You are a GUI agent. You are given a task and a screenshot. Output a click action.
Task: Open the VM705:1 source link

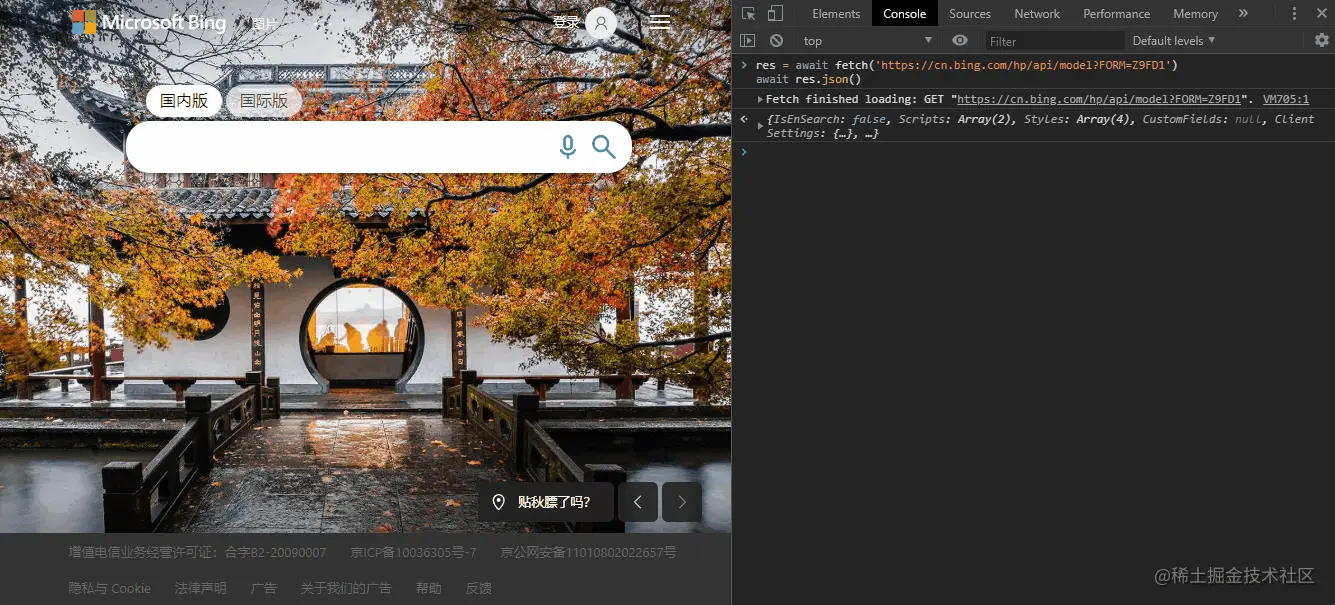[1286, 99]
